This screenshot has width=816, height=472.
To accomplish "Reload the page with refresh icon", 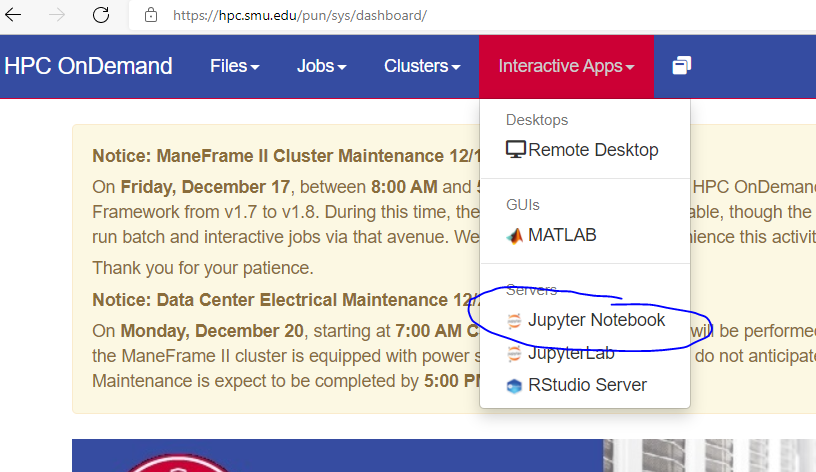I will 101,15.
